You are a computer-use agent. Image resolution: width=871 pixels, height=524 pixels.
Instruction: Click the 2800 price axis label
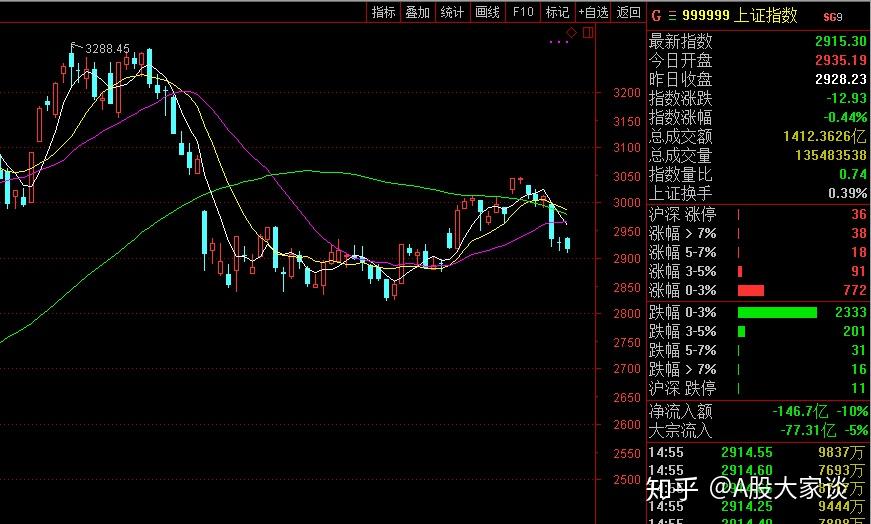coord(627,313)
